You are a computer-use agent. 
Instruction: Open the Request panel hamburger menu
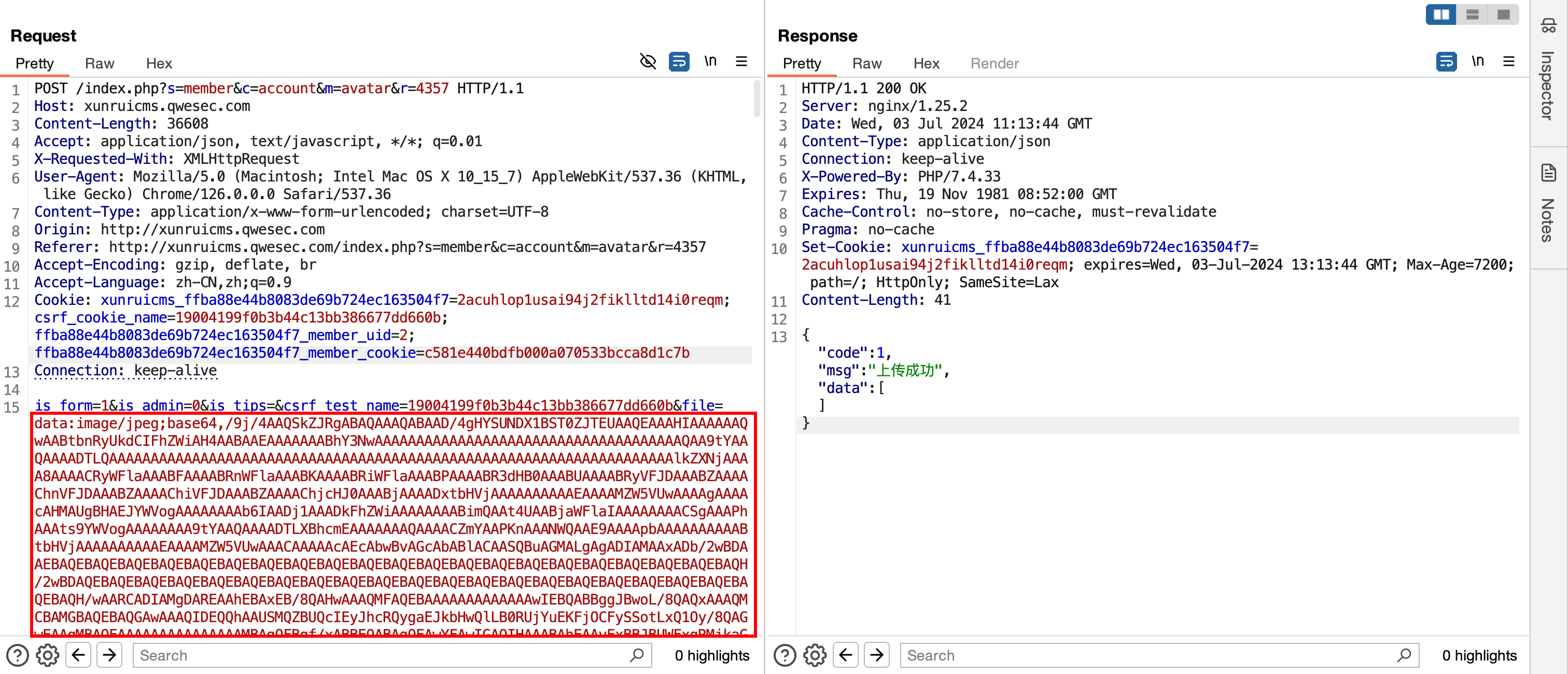point(741,62)
